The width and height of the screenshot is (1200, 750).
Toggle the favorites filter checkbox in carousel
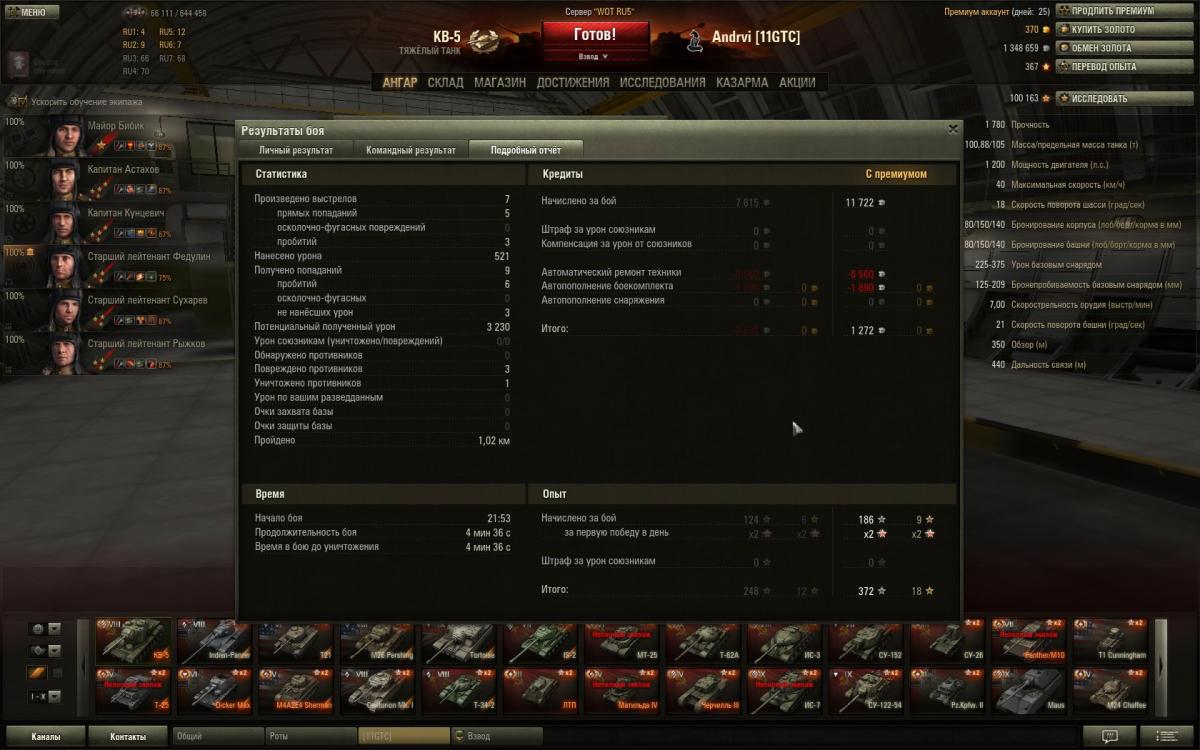[x=57, y=673]
